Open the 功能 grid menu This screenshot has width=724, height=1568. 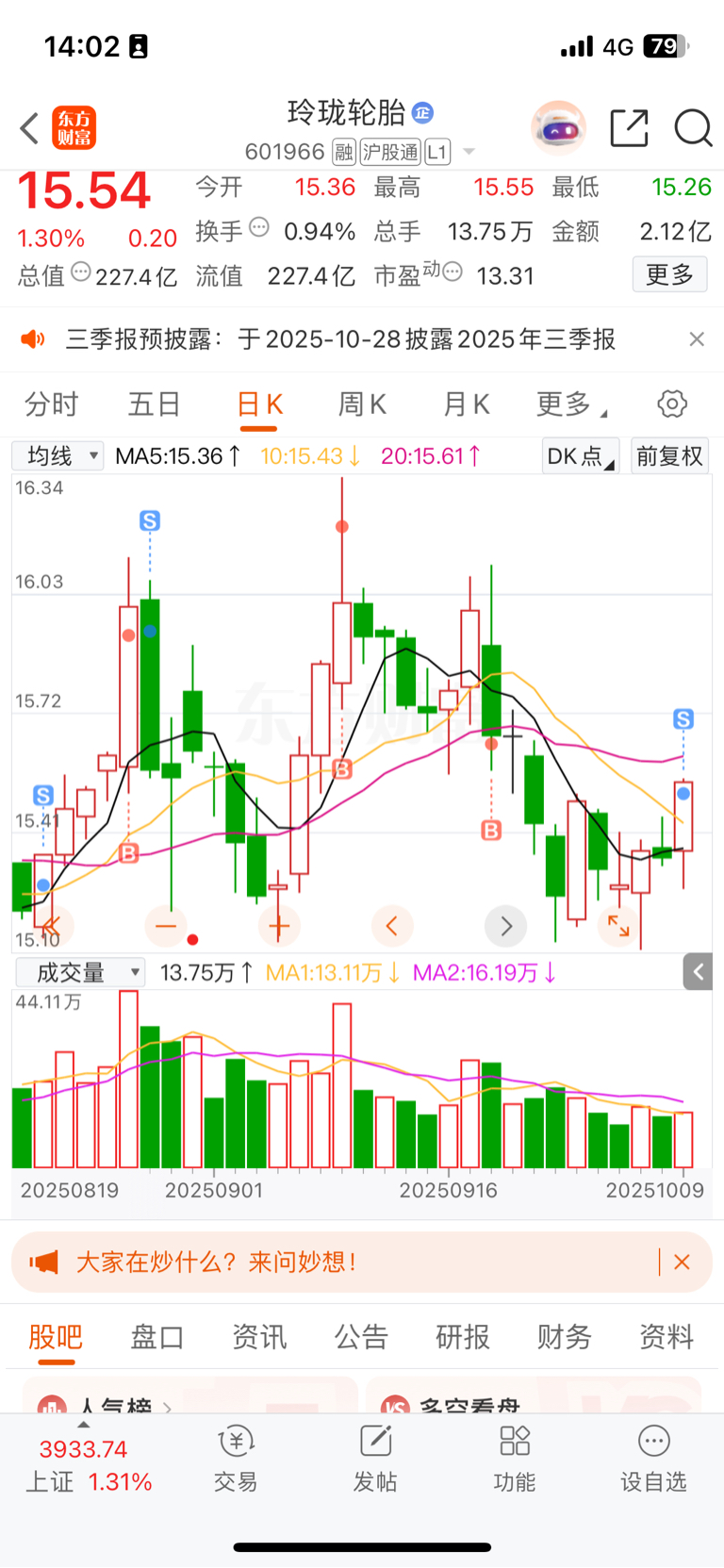tap(515, 1461)
